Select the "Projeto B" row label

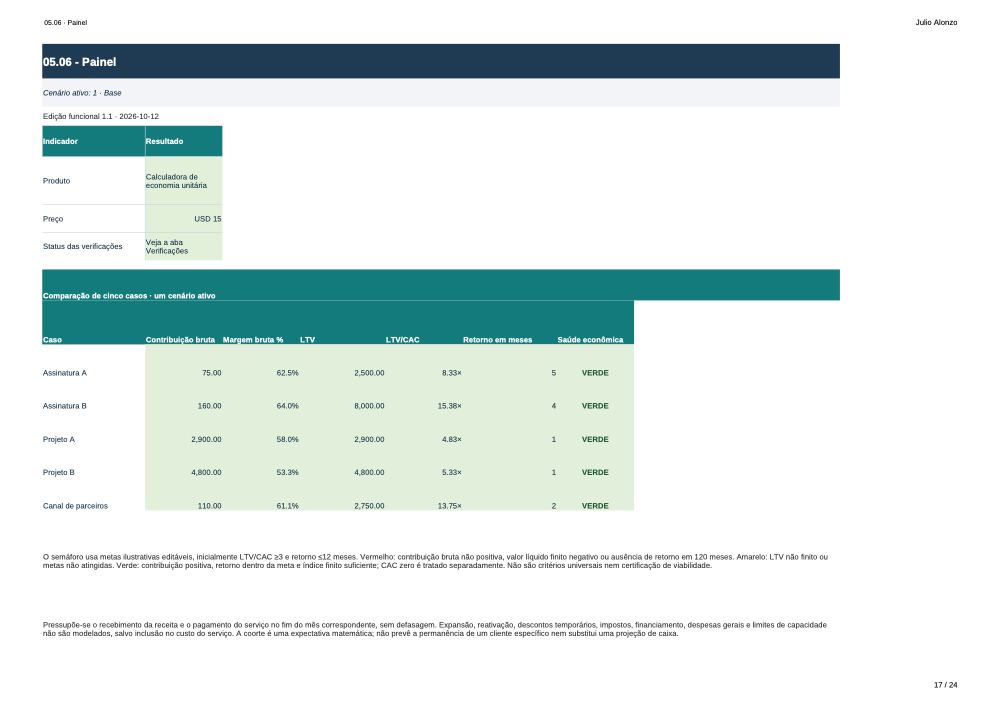pyautogui.click(x=59, y=473)
